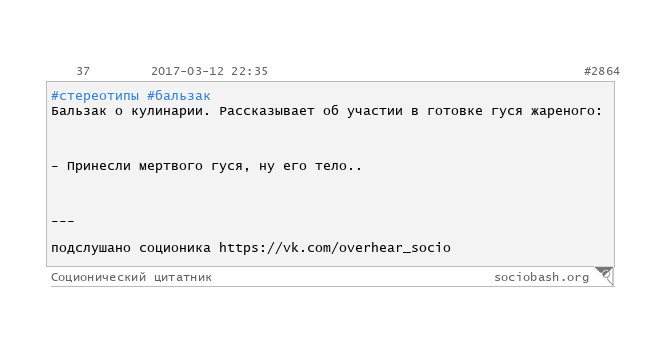Open quote number #2864 permalink
Screen dimensions: 653x360
pos(602,71)
